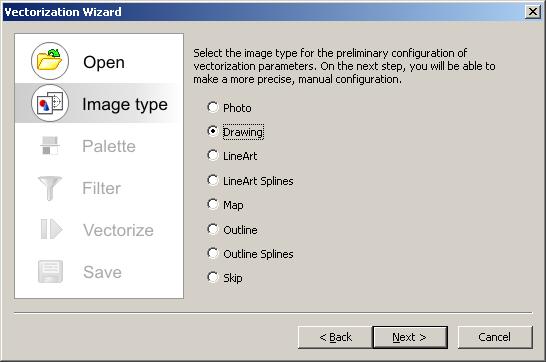The height and width of the screenshot is (362, 546).
Task: Click the Open folder icon
Action: 50,61
